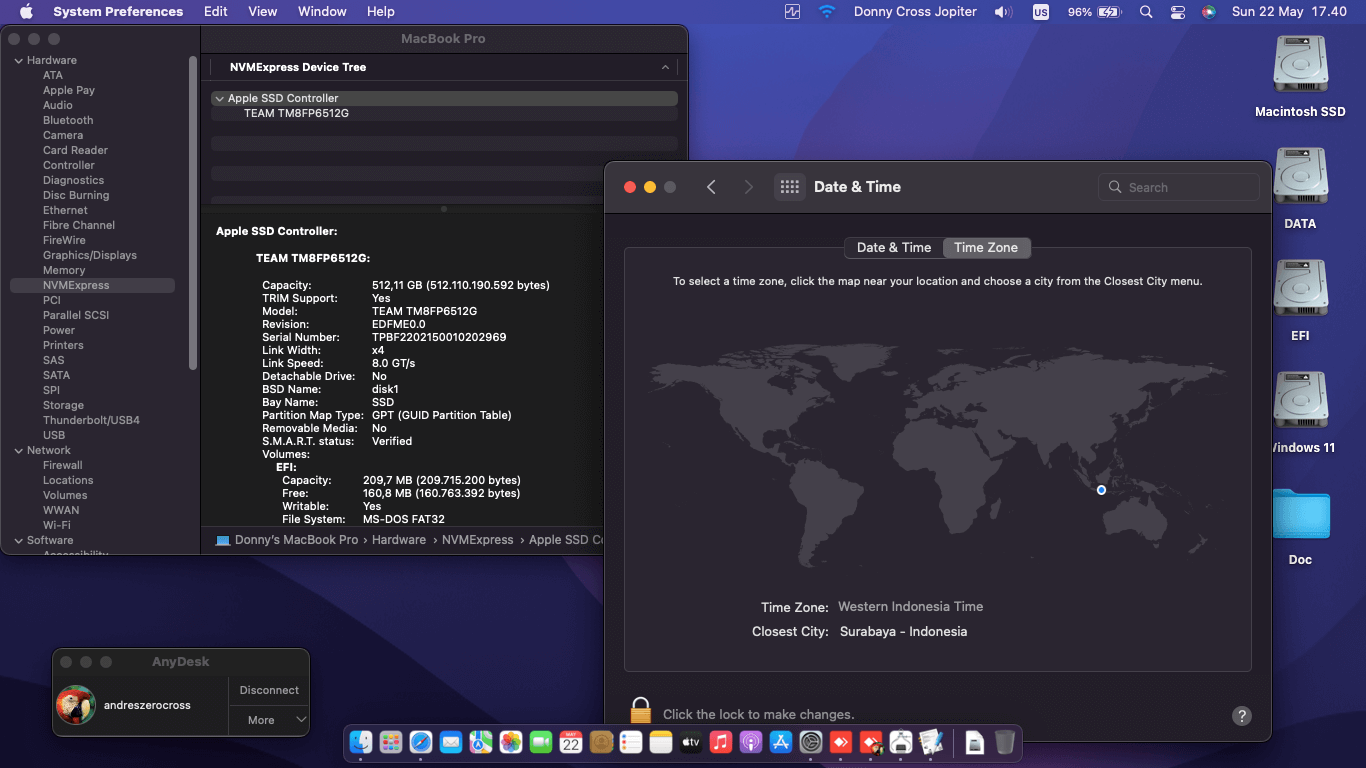The width and height of the screenshot is (1366, 768).
Task: Open Contacts from the Dock
Action: (x=601, y=742)
